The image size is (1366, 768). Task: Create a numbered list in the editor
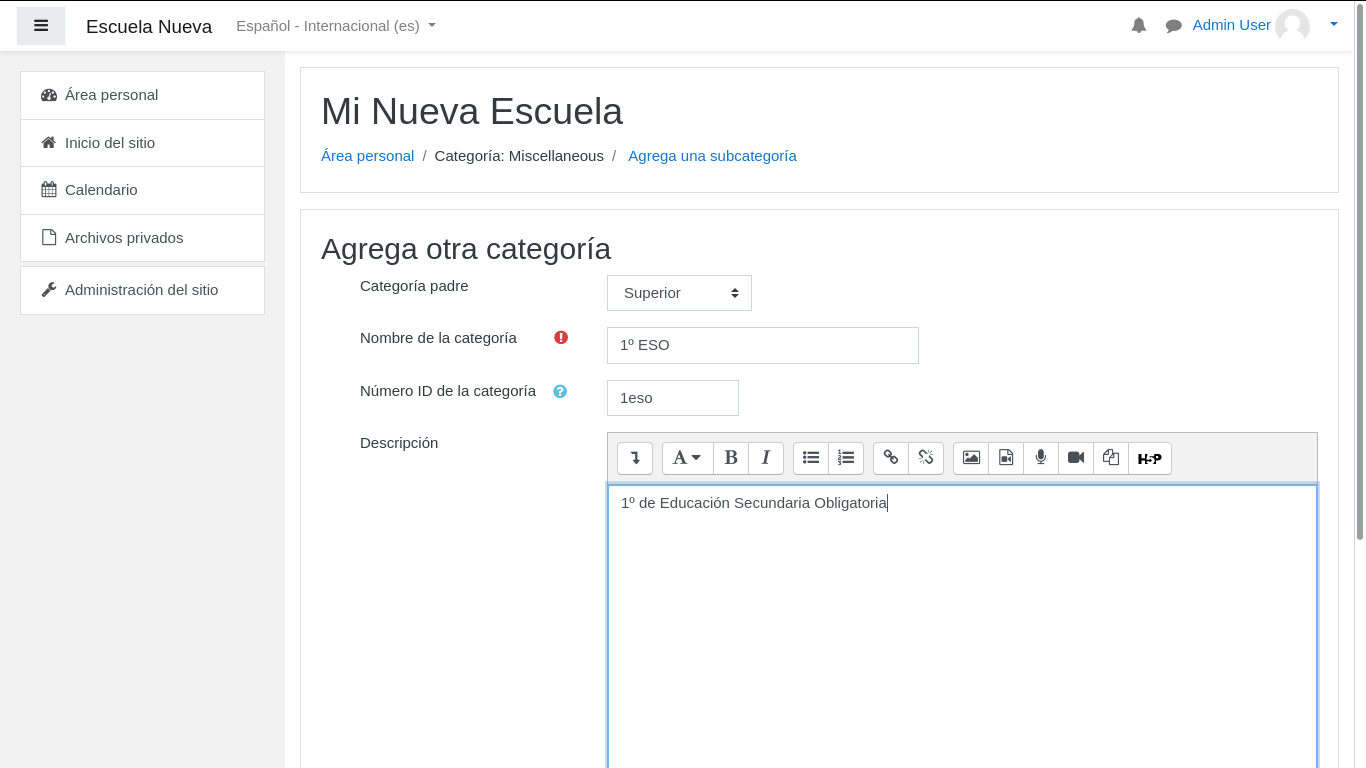point(846,458)
